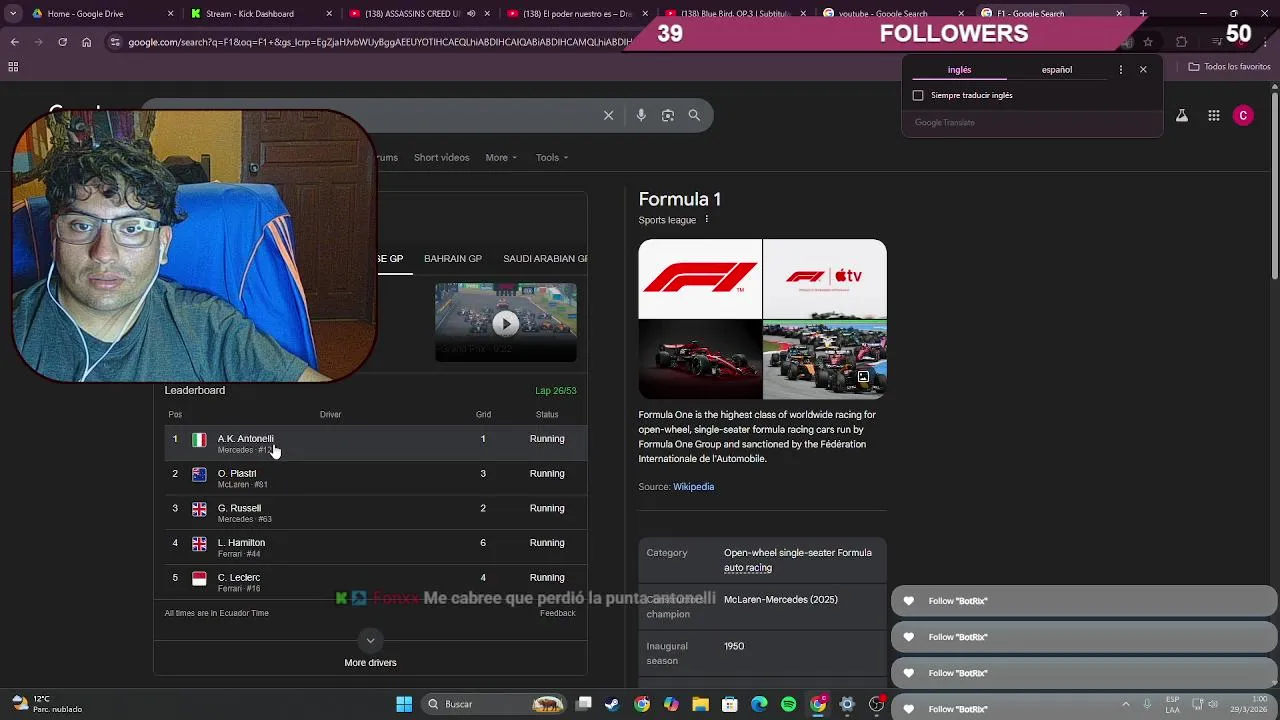Viewport: 1280px width, 720px height.
Task: Select the L. Hamilton leaderboard row
Action: coord(375,547)
